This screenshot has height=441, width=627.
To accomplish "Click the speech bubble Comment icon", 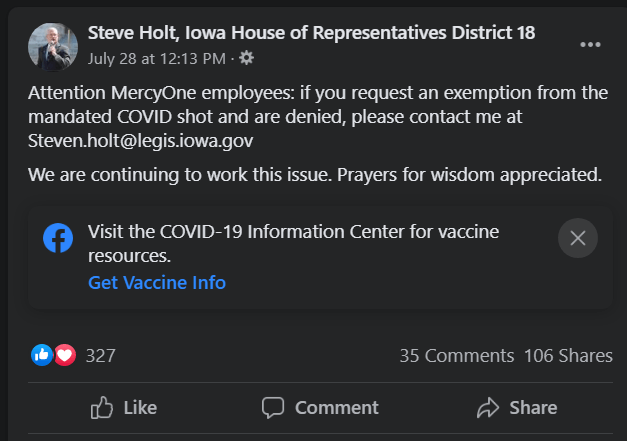I will tap(273, 407).
